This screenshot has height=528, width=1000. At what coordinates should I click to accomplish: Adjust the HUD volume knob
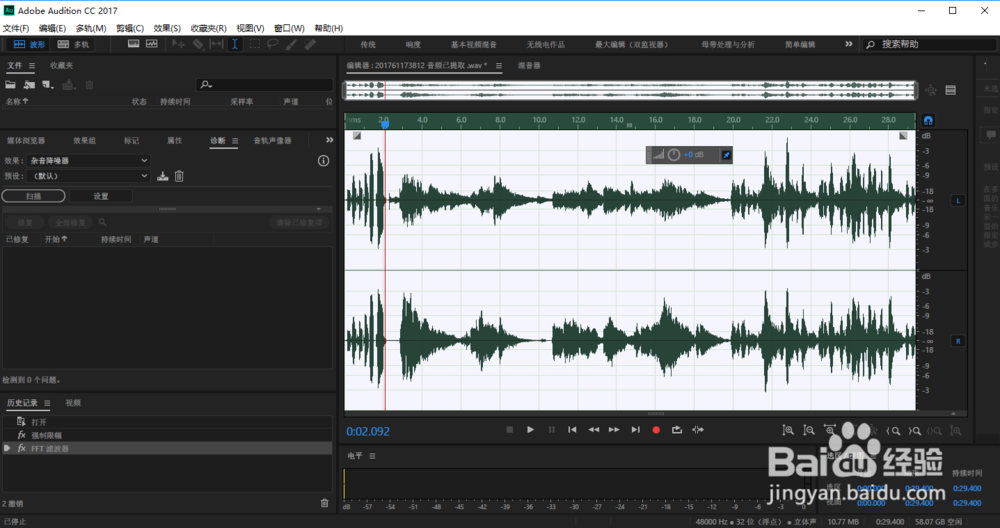coord(673,155)
